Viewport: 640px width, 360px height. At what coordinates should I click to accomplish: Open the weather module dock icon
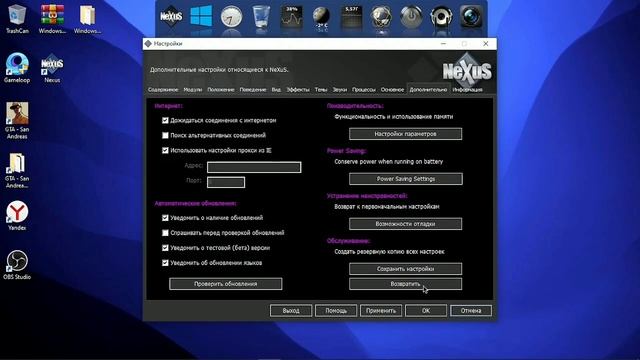point(321,18)
